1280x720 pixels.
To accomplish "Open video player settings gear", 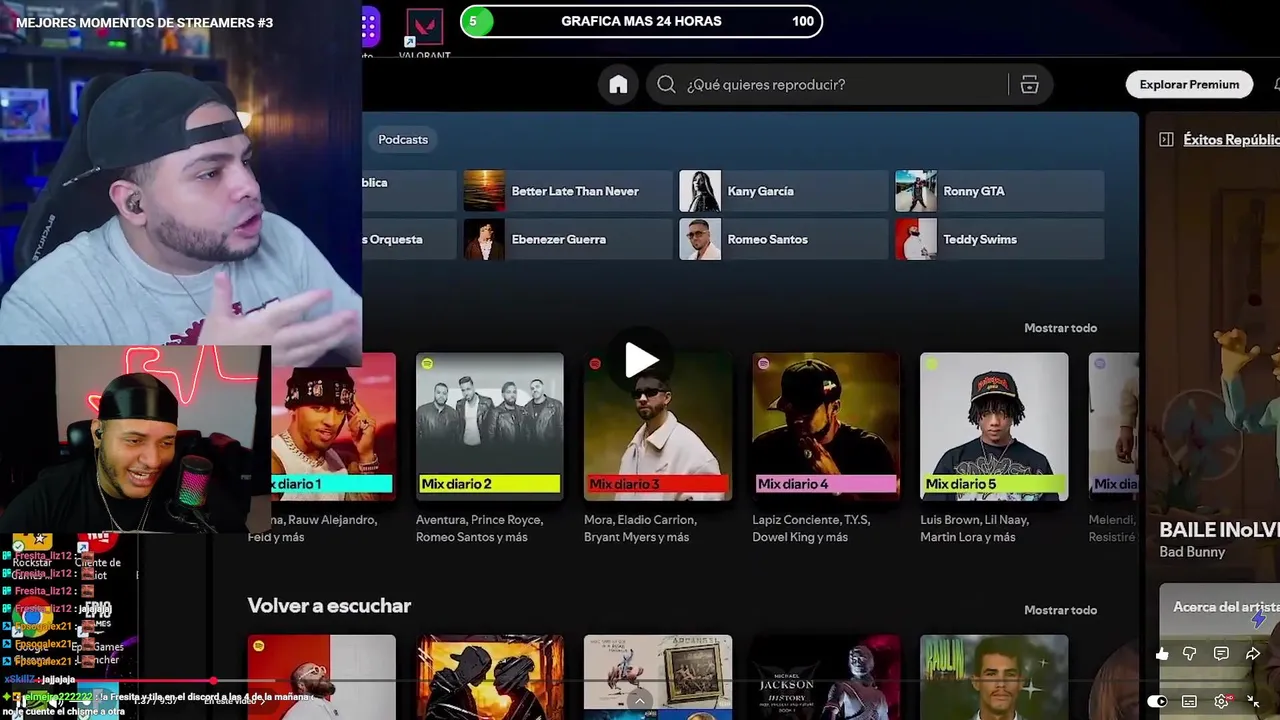I will pos(1221,701).
